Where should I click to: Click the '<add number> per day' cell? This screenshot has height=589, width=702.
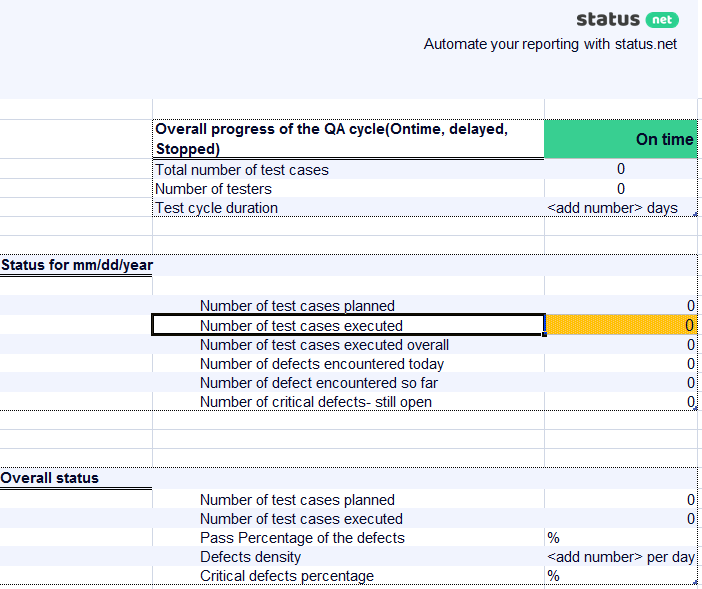click(x=621, y=556)
